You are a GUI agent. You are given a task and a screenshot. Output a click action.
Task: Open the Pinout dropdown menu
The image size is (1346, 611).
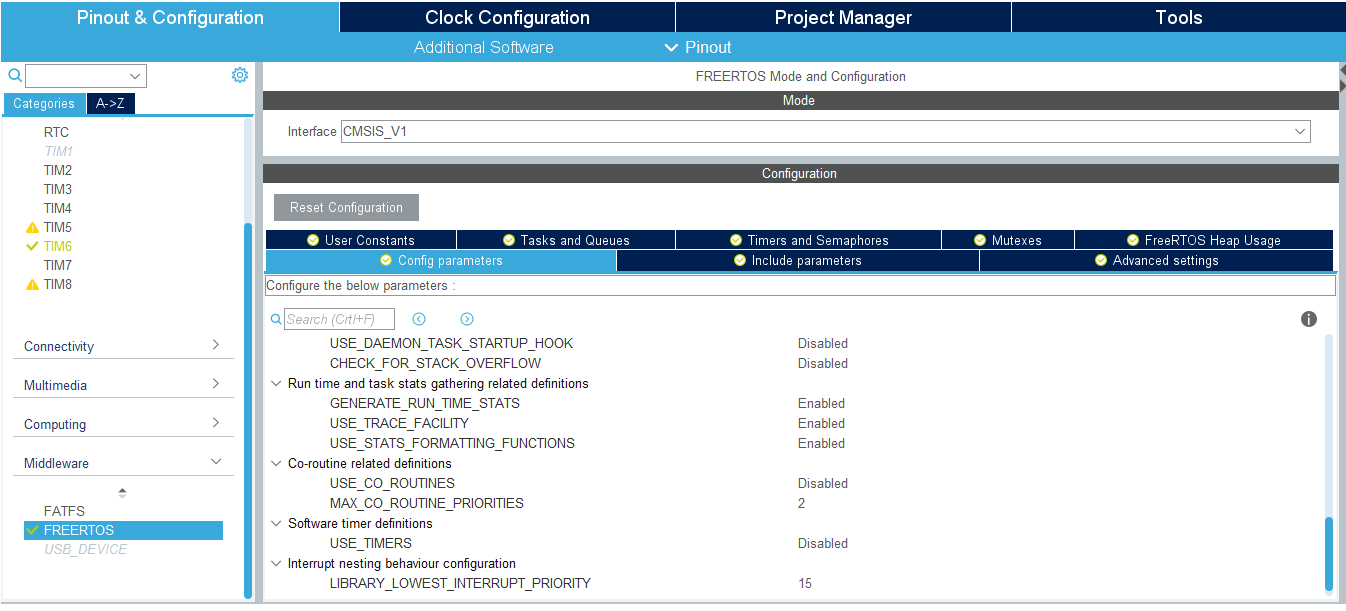tap(698, 47)
